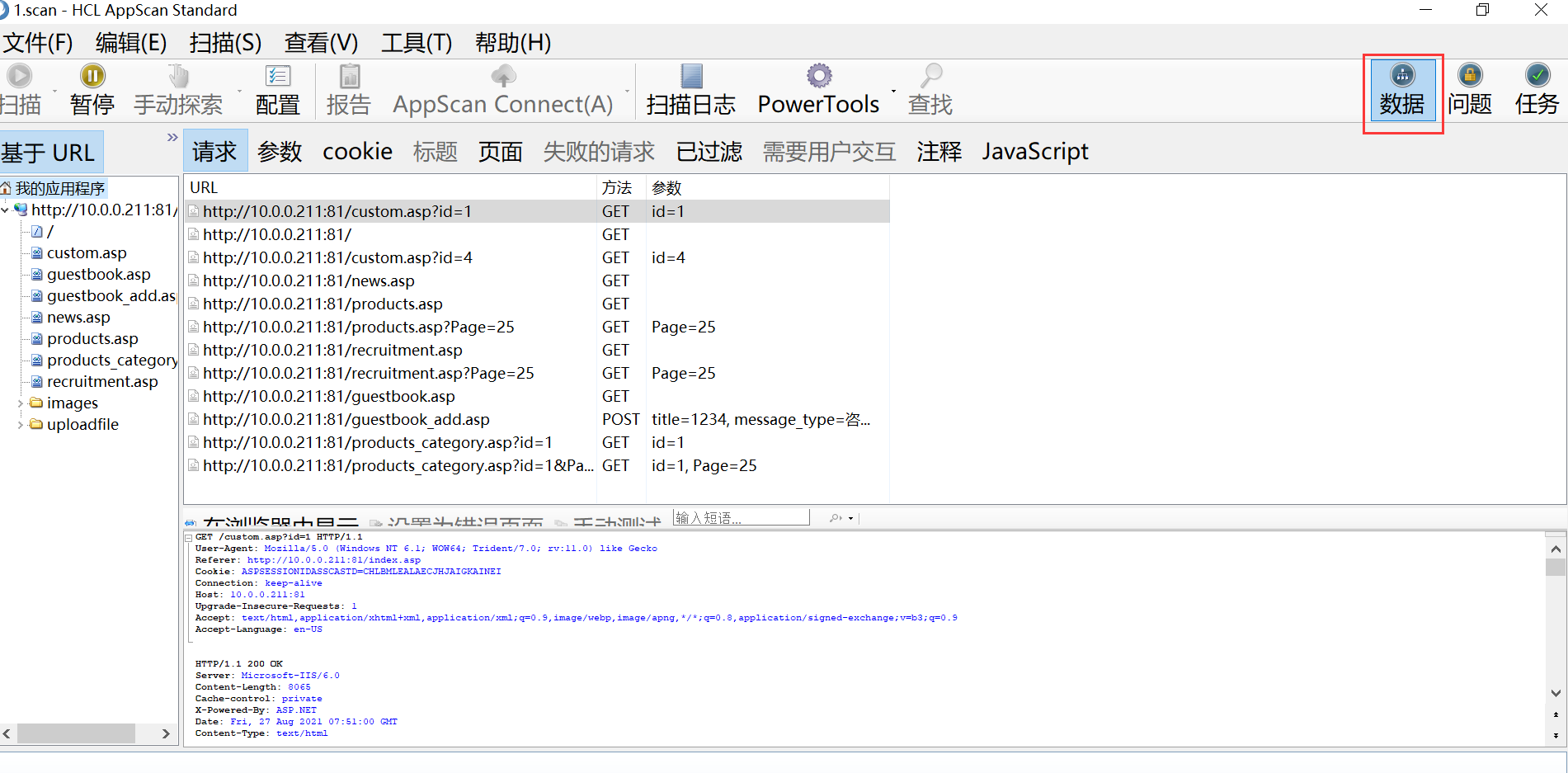Switch to the Parameters (参数) tab
This screenshot has height=773, width=1568.
[x=280, y=151]
